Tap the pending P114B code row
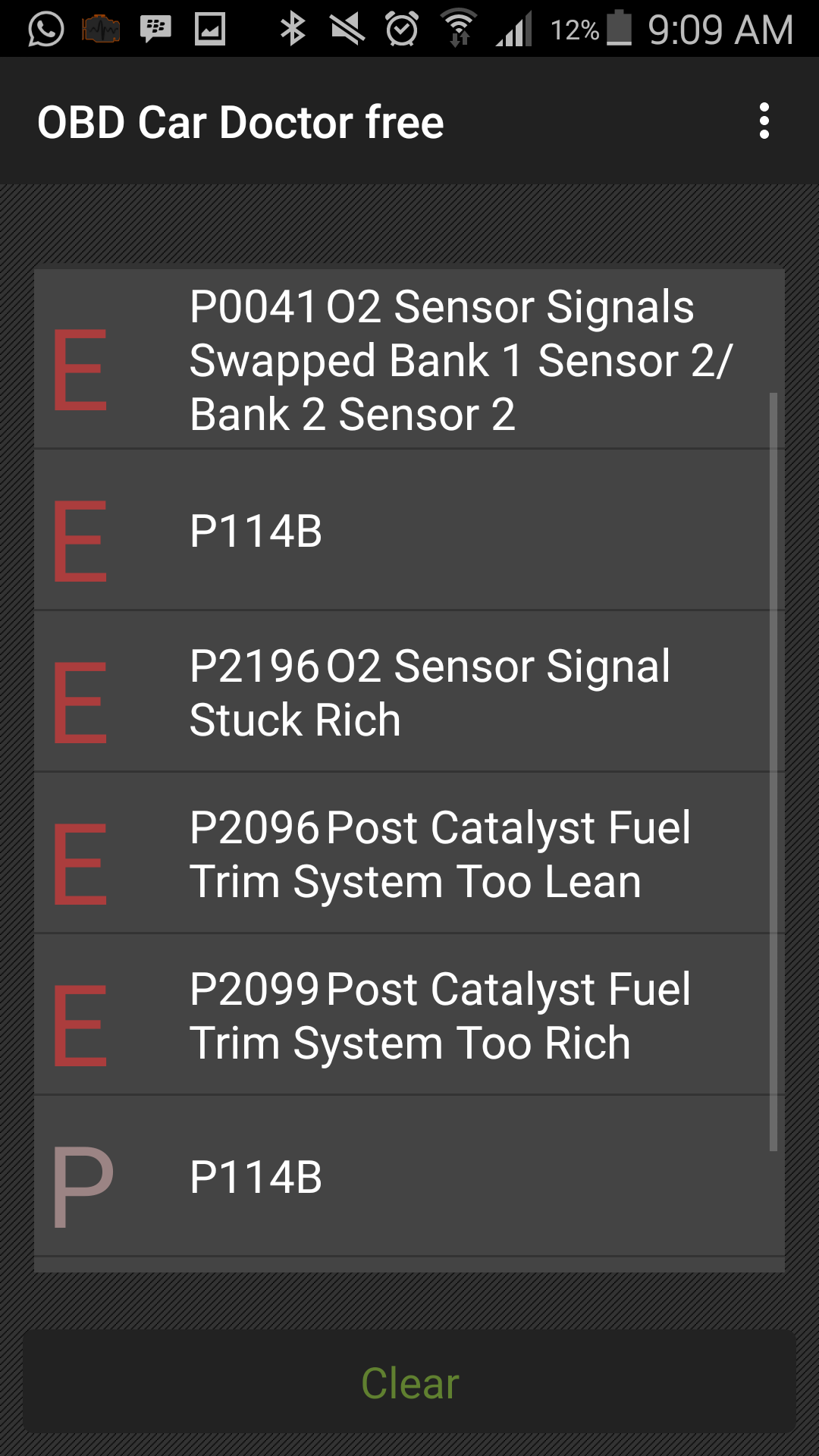Screen dimensions: 819x1456 409,1177
